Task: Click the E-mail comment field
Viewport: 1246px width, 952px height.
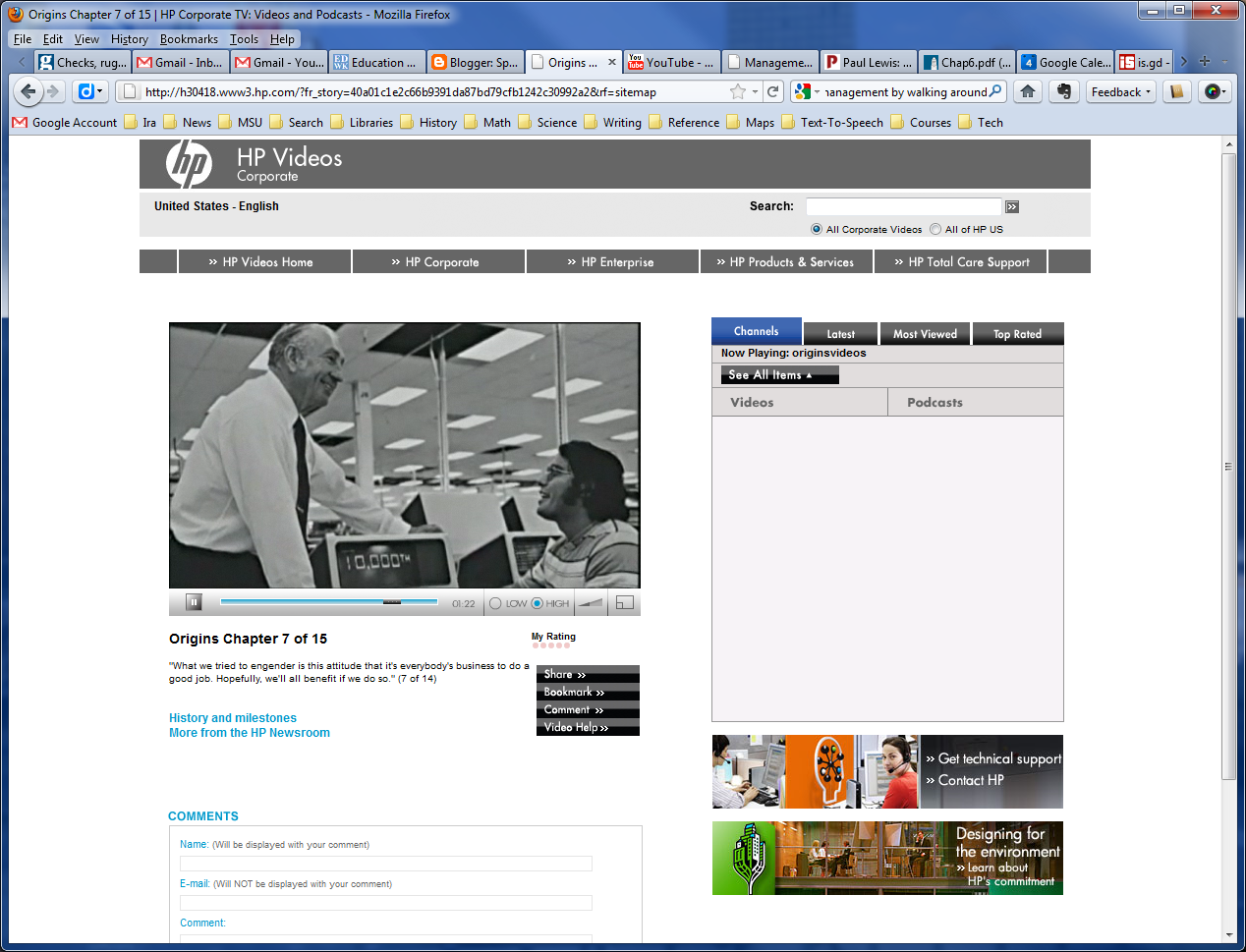Action: tap(386, 903)
